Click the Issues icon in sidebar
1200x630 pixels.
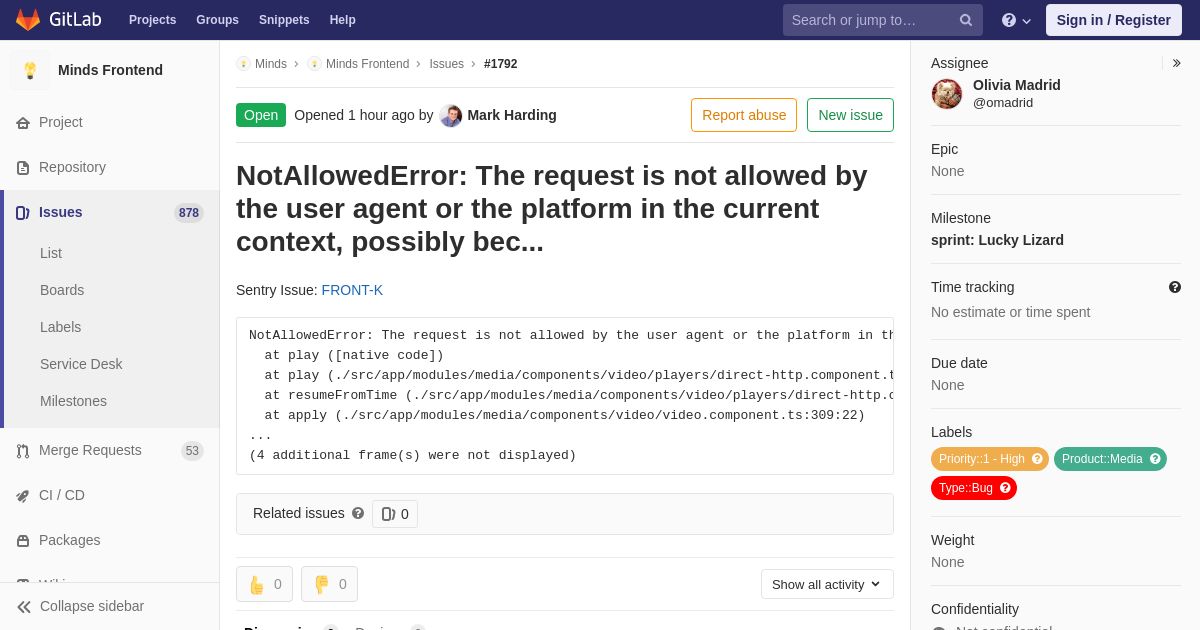[x=23, y=213]
